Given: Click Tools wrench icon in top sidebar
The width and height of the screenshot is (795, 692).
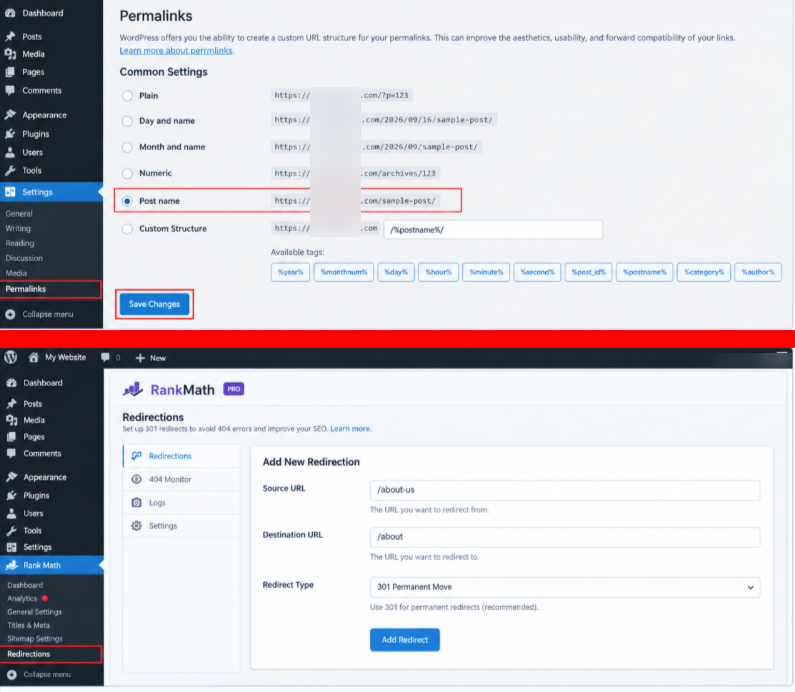Looking at the screenshot, I should pos(10,171).
